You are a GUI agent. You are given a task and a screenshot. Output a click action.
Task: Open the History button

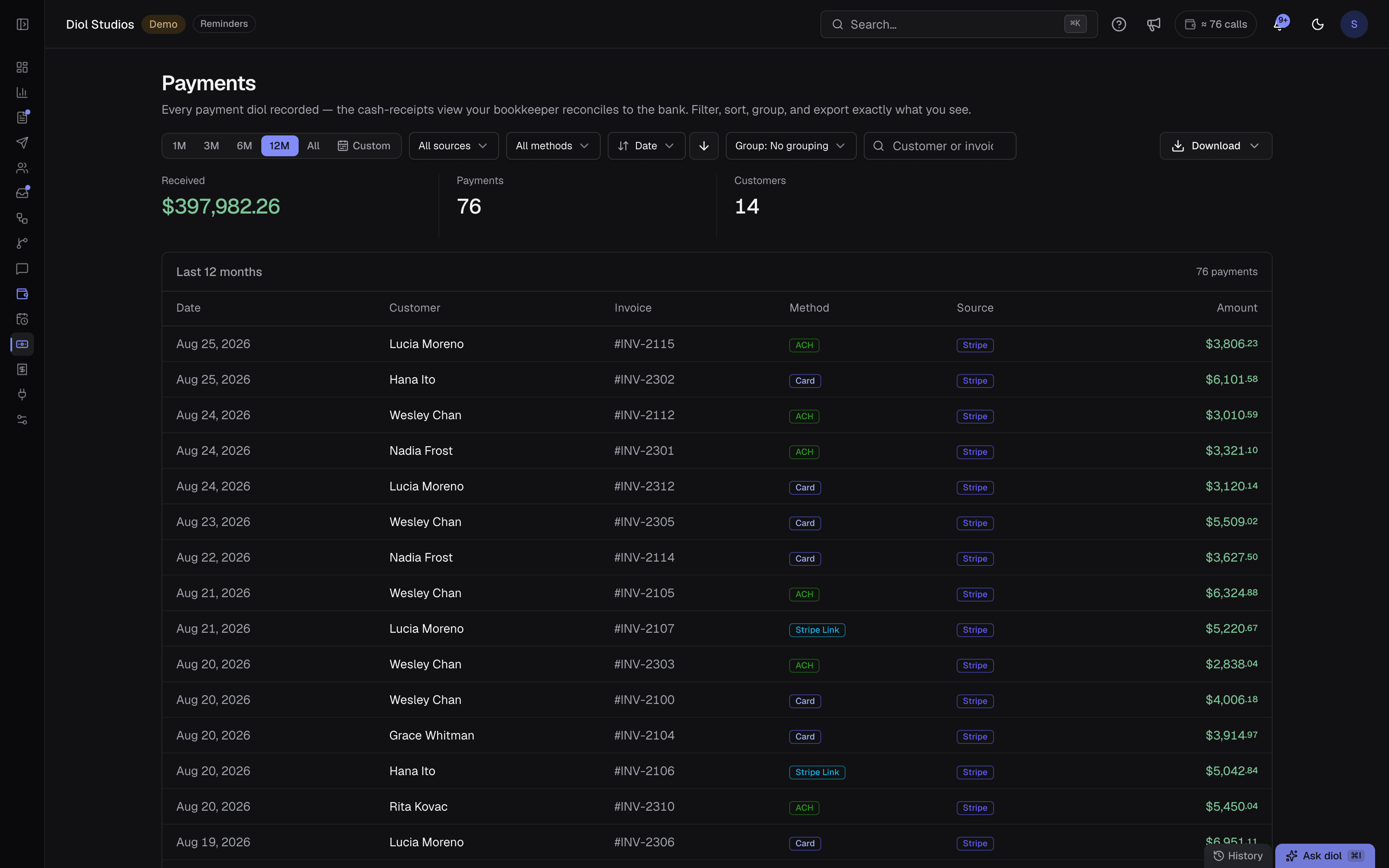(1238, 855)
